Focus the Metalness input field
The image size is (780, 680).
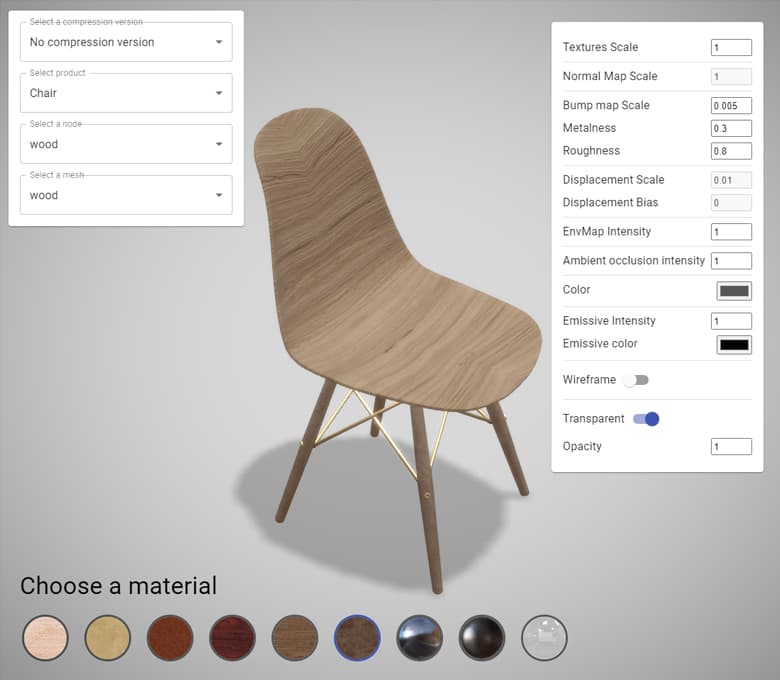pos(731,128)
